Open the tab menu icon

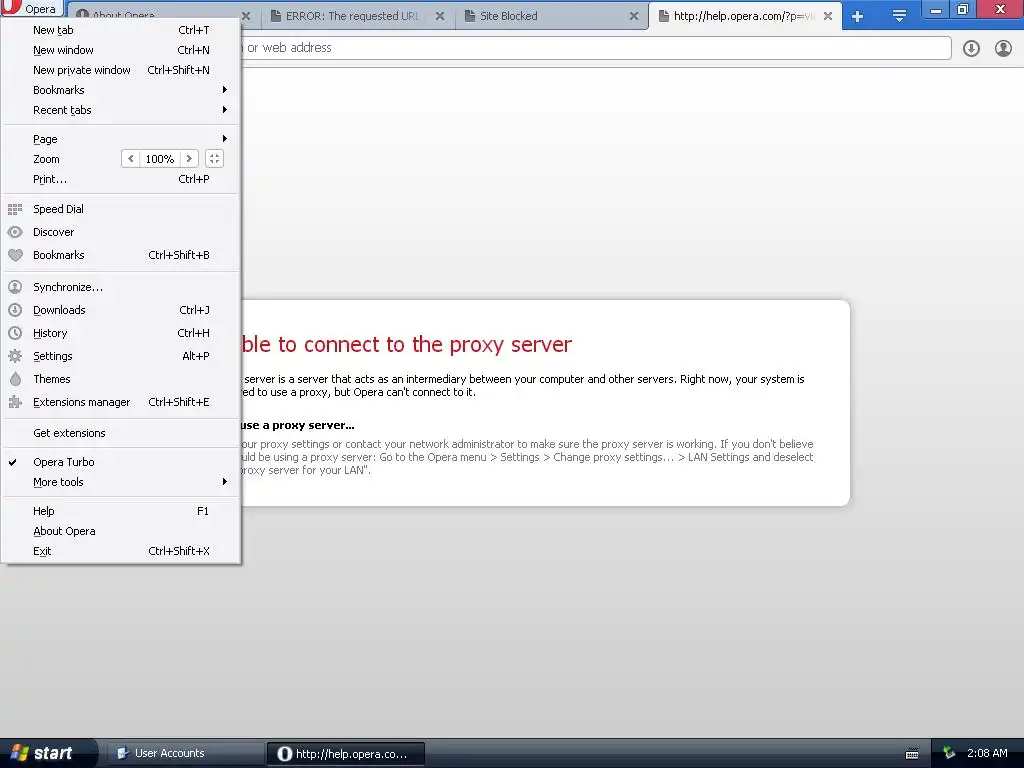(x=899, y=16)
